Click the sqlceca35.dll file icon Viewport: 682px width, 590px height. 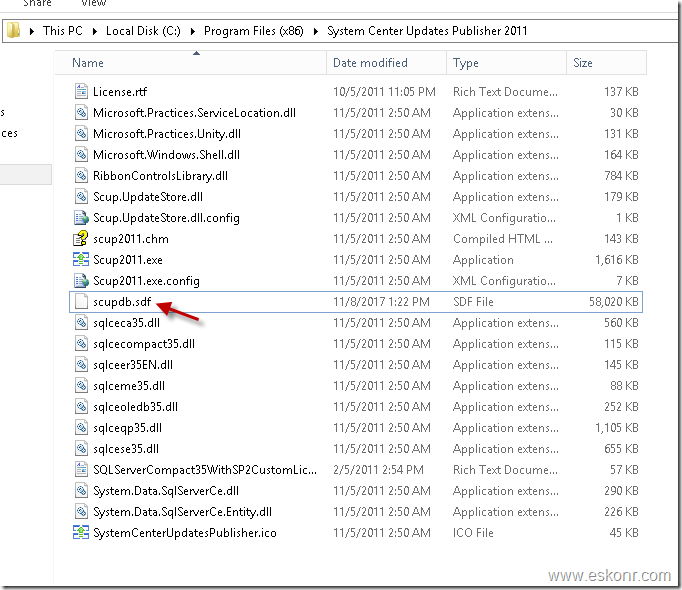tap(81, 323)
